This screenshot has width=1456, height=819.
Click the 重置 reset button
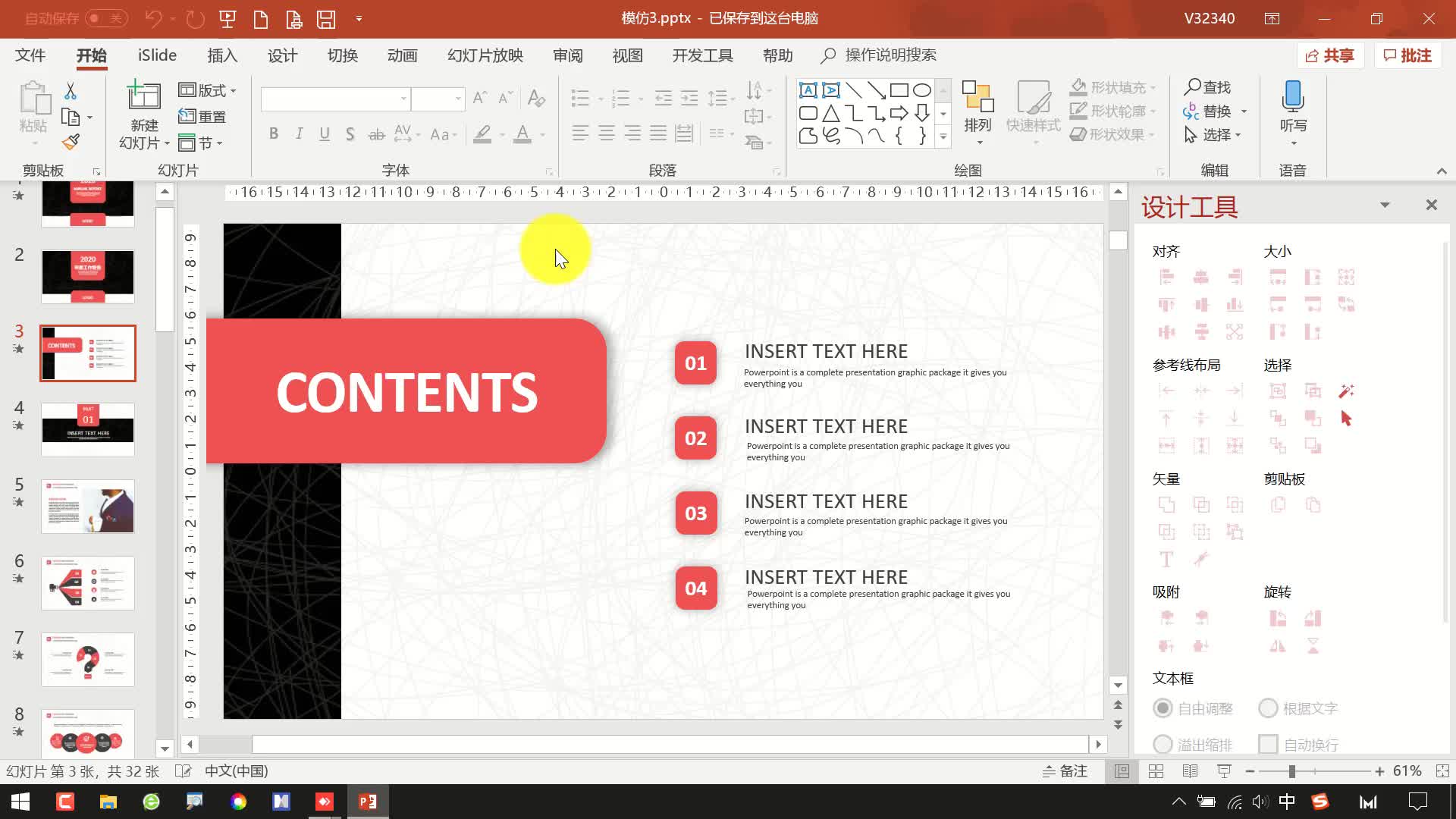point(202,117)
